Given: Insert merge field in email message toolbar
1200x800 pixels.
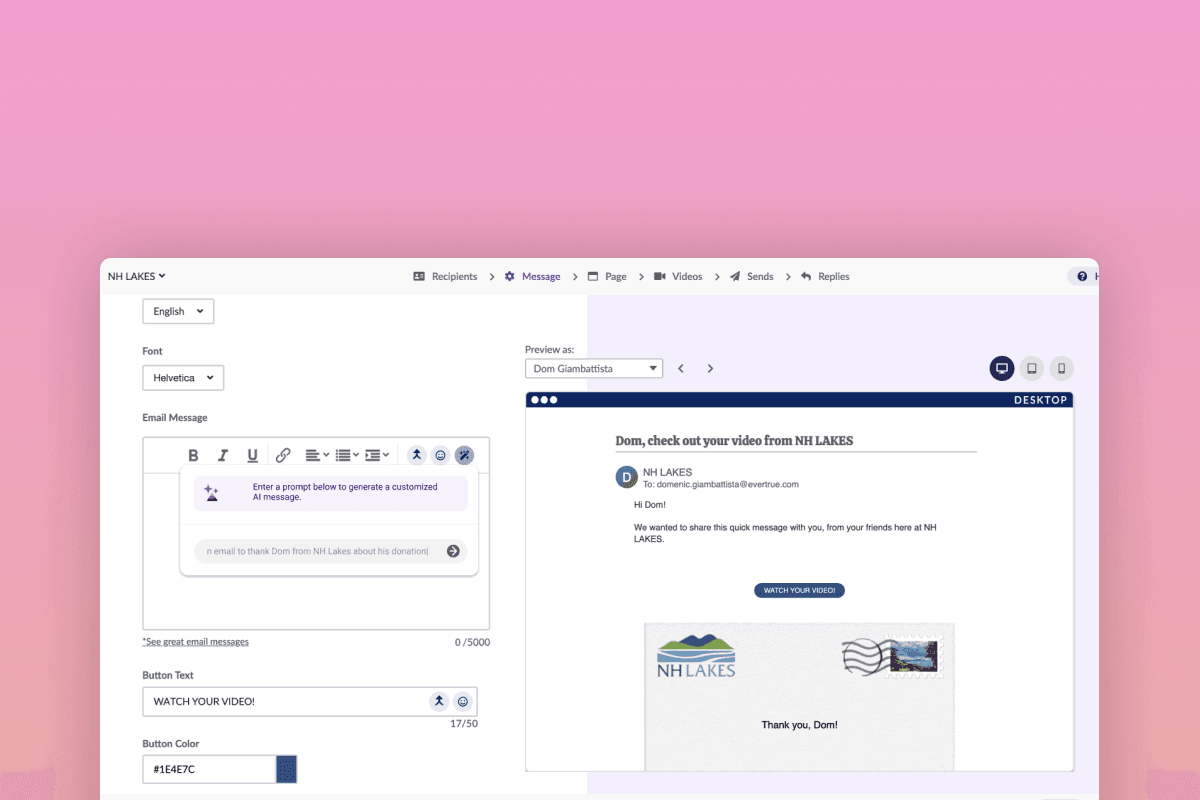Looking at the screenshot, I should pyautogui.click(x=417, y=455).
